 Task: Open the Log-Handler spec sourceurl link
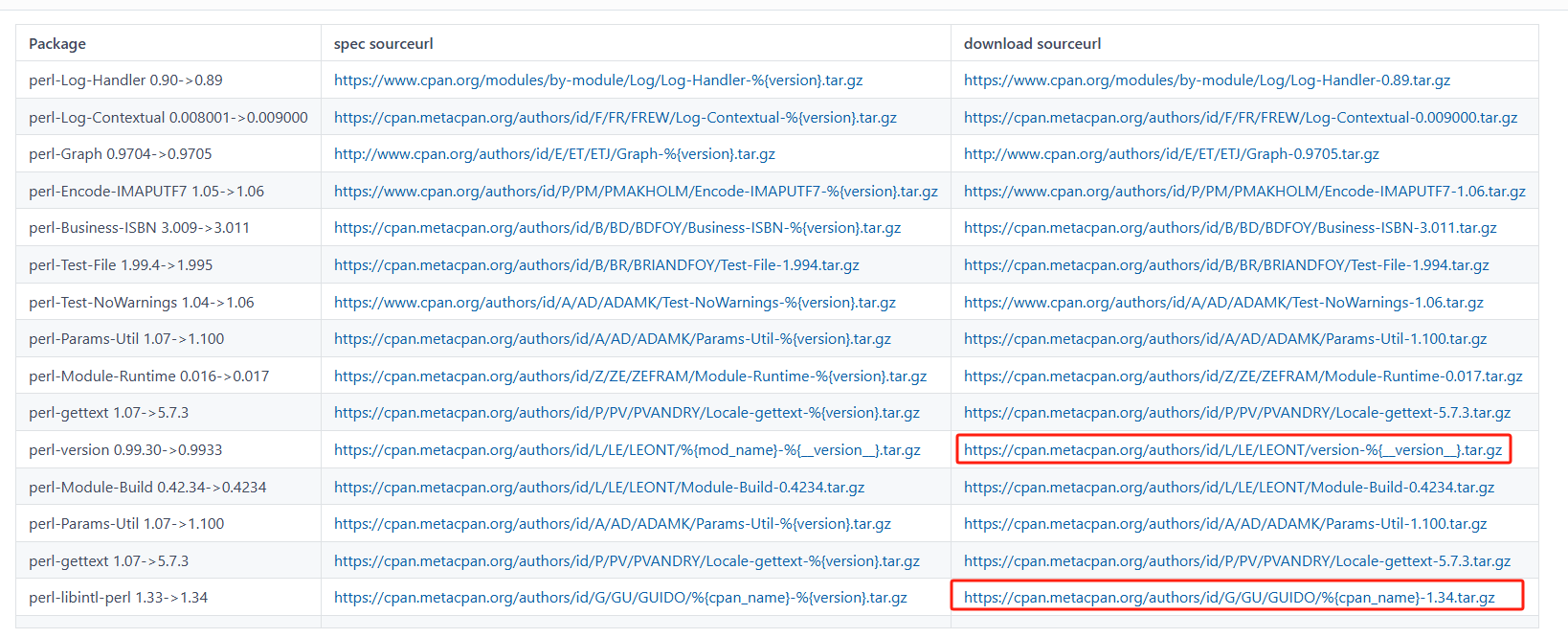click(x=597, y=80)
